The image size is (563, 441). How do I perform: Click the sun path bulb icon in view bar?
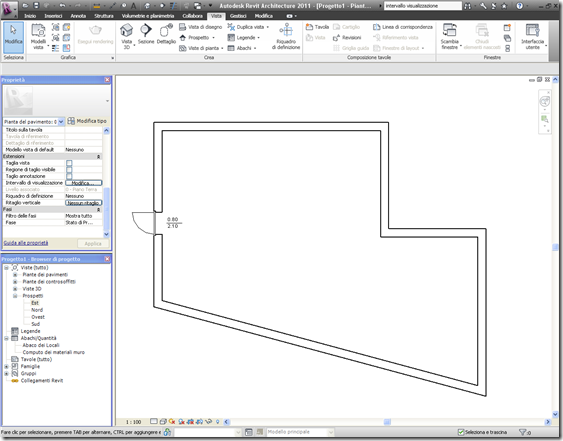pos(218,422)
